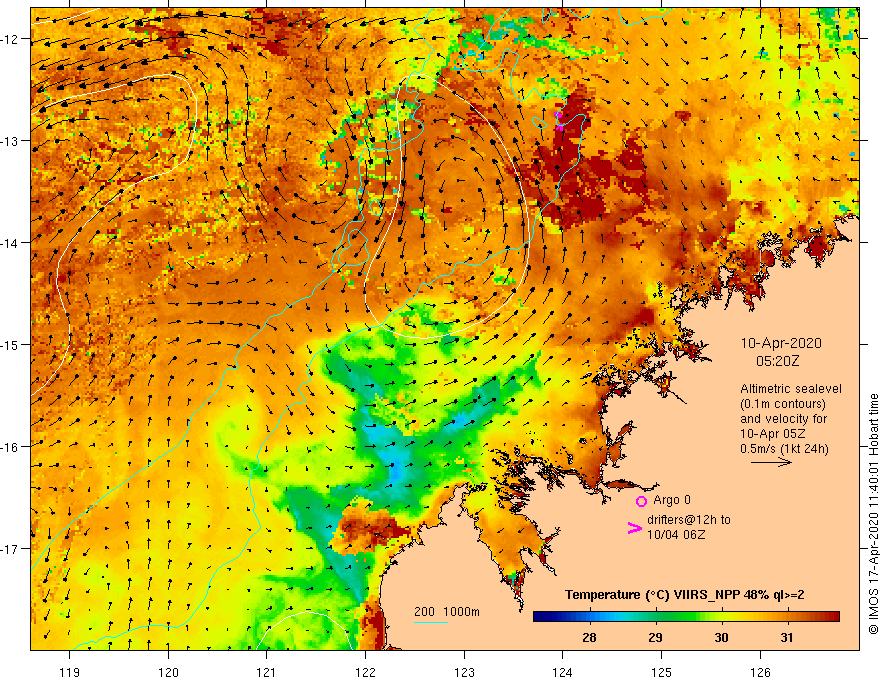Click the magenta Argo 0 circle marker

[x=641, y=501]
